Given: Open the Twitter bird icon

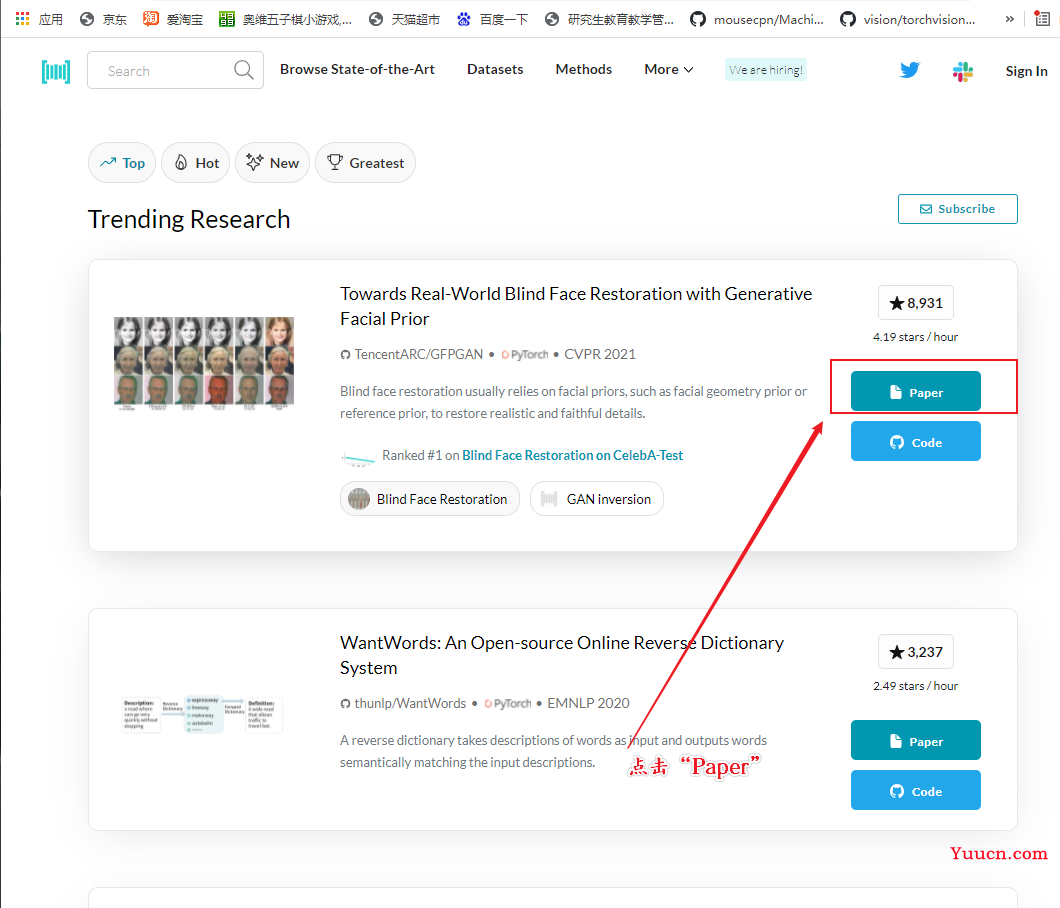Looking at the screenshot, I should click(x=909, y=70).
